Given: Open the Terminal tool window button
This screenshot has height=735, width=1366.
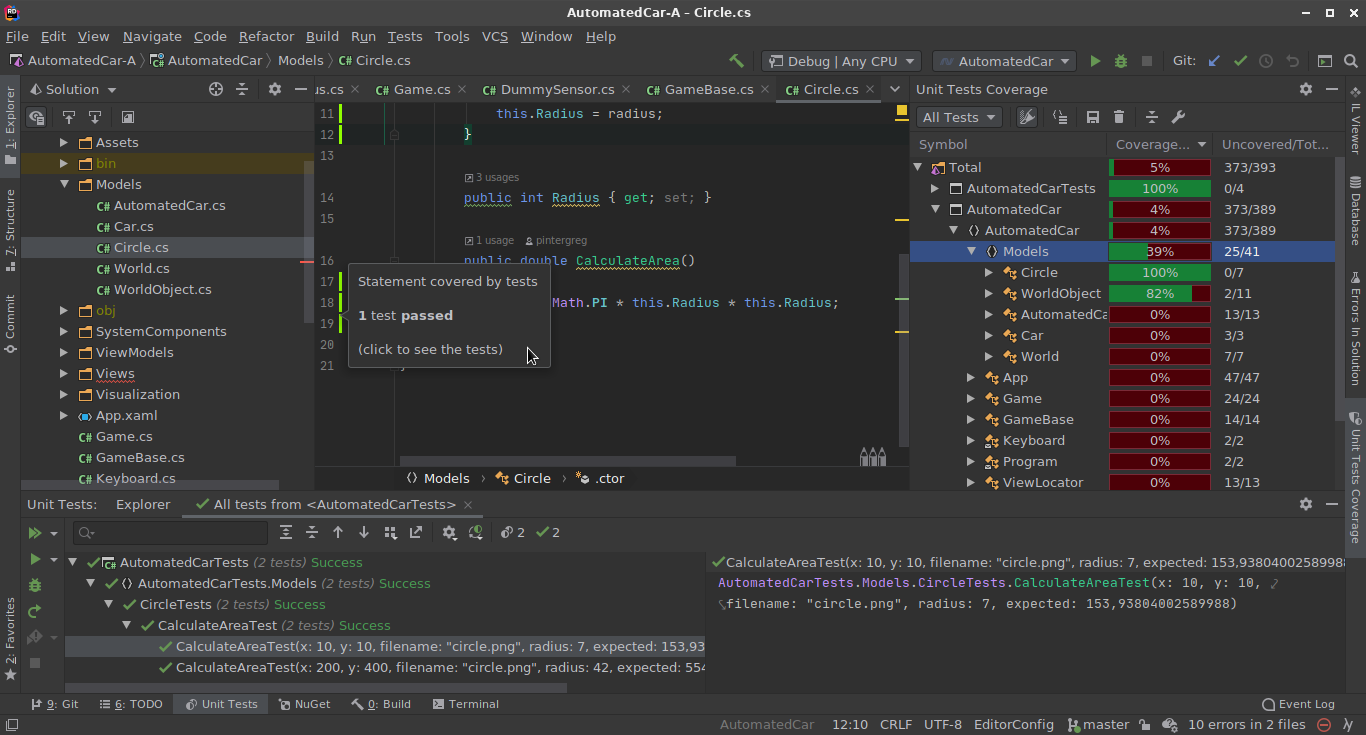Looking at the screenshot, I should click(x=465, y=704).
